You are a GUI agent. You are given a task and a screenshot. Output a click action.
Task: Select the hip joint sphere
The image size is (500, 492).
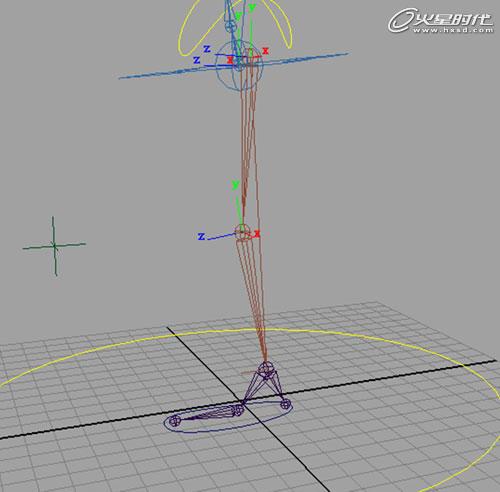coord(239,66)
